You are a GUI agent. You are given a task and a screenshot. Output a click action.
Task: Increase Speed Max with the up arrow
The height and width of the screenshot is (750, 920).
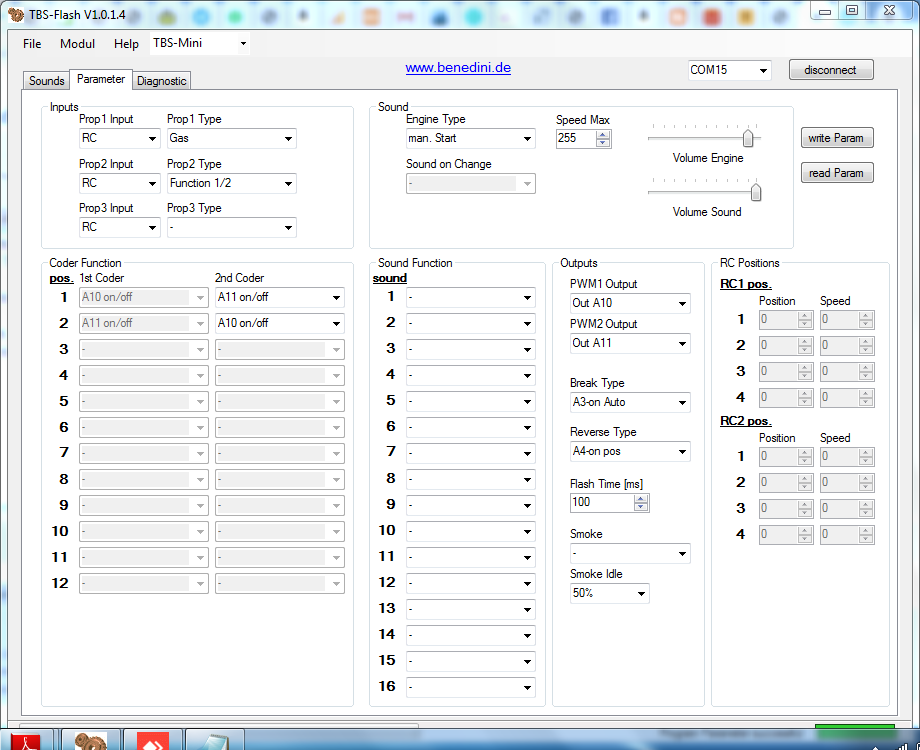[x=602, y=134]
